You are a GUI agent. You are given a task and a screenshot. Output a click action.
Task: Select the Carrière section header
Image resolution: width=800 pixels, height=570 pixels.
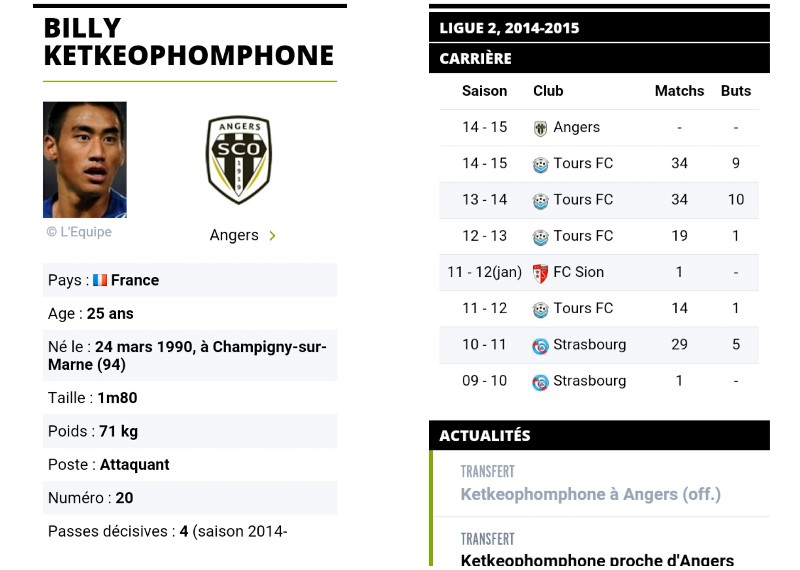click(x=599, y=58)
